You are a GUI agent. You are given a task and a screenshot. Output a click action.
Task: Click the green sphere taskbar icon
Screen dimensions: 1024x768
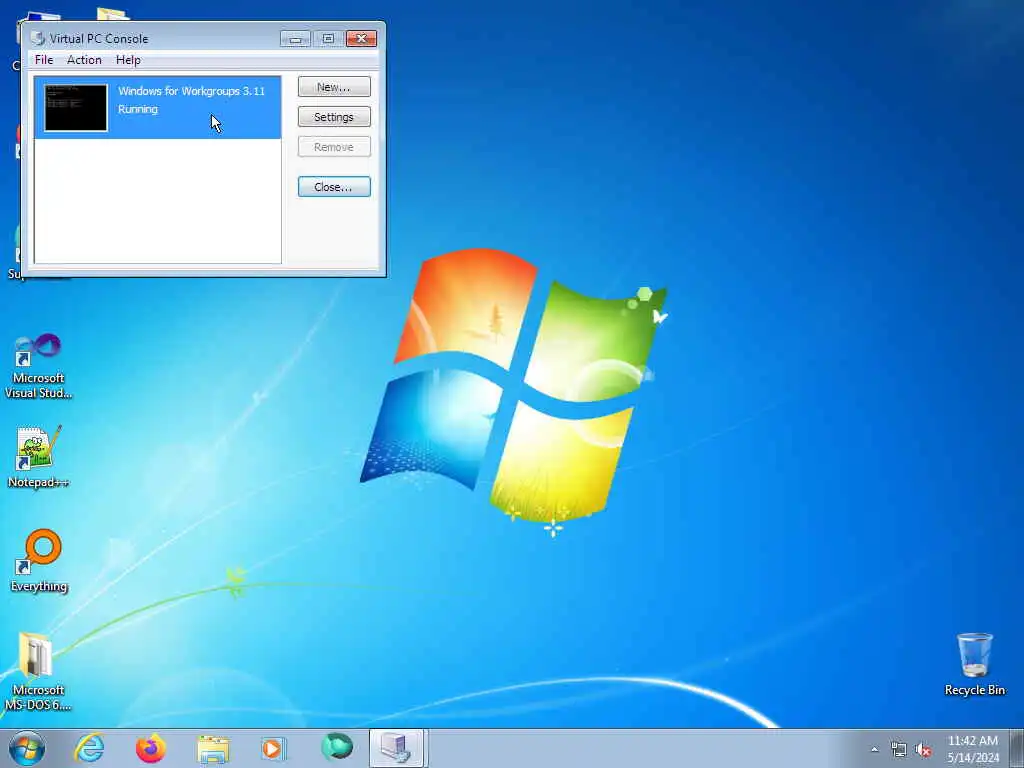(x=337, y=747)
